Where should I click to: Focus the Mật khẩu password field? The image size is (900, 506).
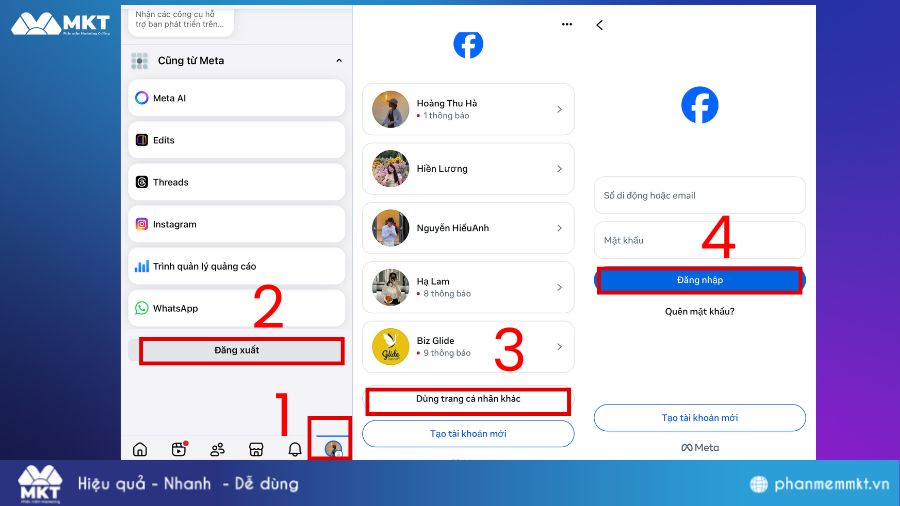[x=700, y=240]
